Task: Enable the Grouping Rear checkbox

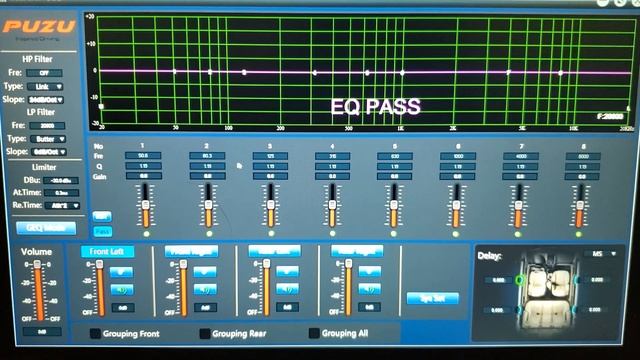Action: tap(204, 333)
